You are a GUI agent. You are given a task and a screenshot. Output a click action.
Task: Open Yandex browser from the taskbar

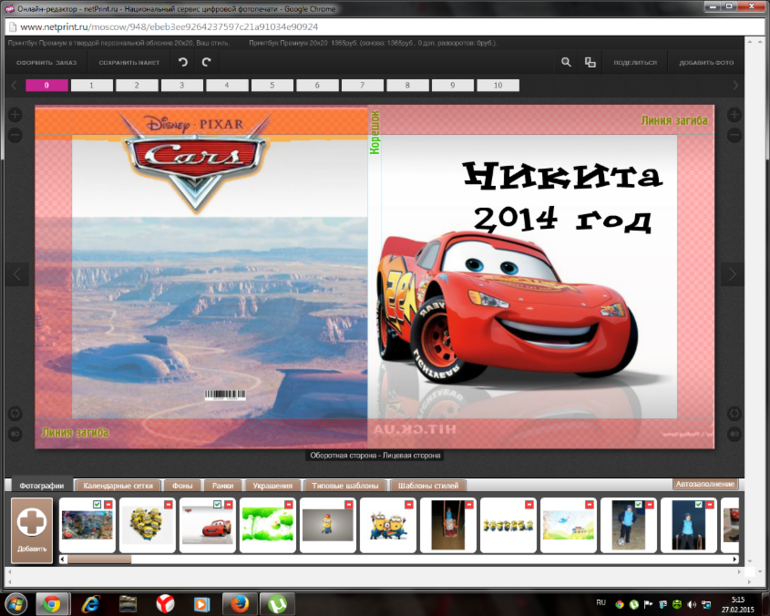tap(162, 603)
